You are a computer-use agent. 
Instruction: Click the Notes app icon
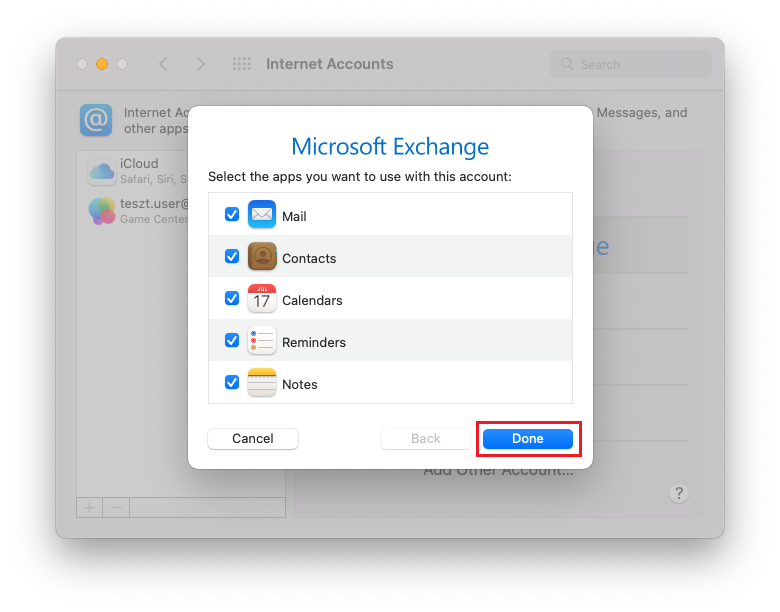[x=262, y=383]
